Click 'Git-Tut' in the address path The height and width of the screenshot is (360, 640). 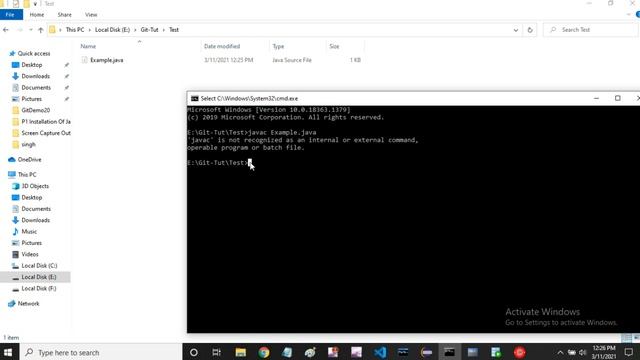(x=149, y=30)
